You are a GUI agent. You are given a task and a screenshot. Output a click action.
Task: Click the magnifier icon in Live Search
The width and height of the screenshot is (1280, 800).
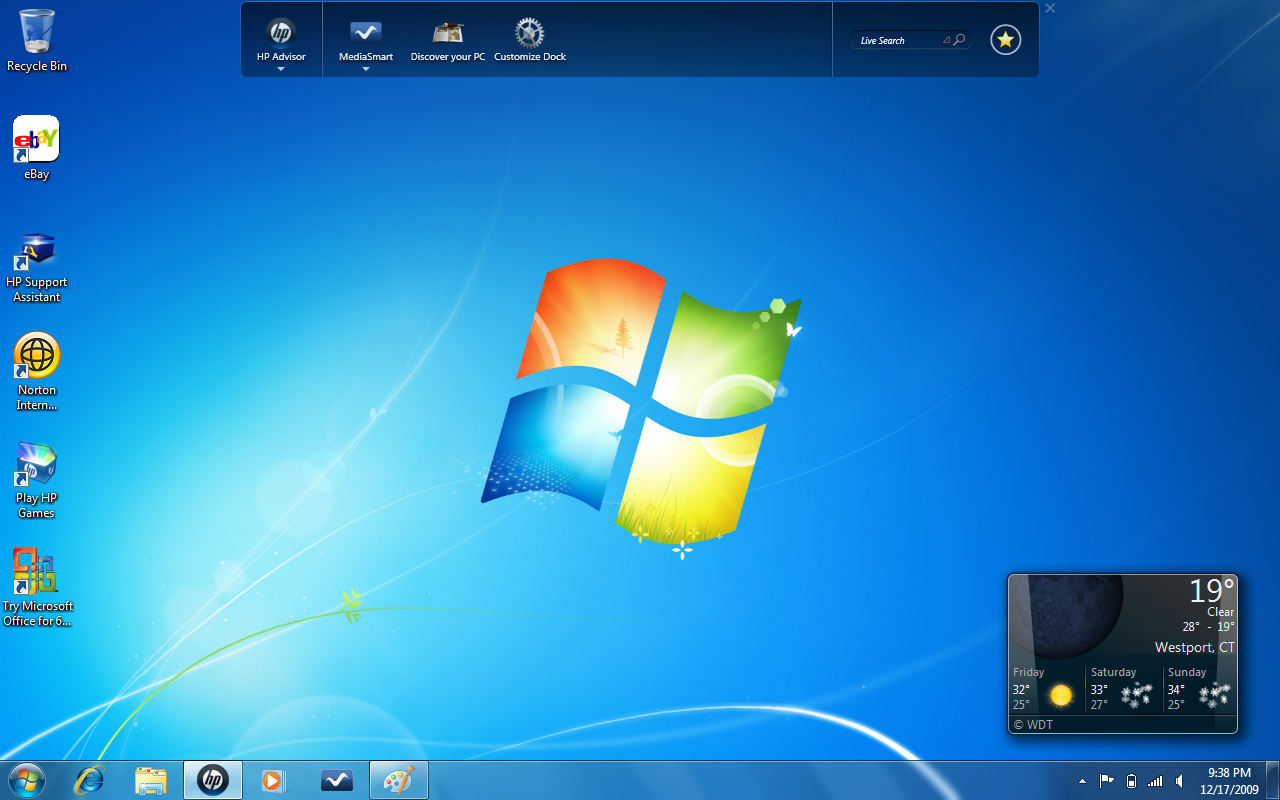pos(959,40)
